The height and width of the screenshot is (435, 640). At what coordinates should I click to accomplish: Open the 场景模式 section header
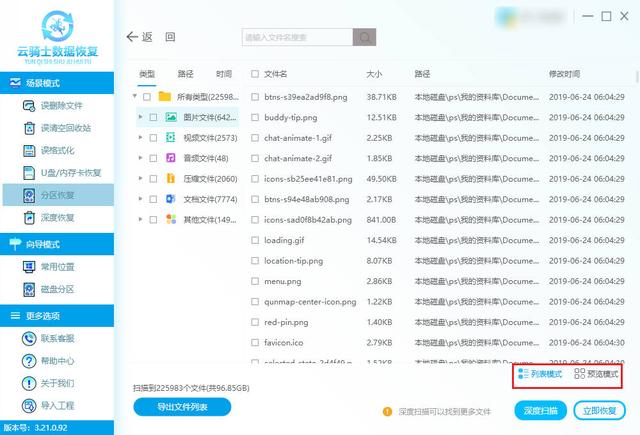(x=57, y=83)
